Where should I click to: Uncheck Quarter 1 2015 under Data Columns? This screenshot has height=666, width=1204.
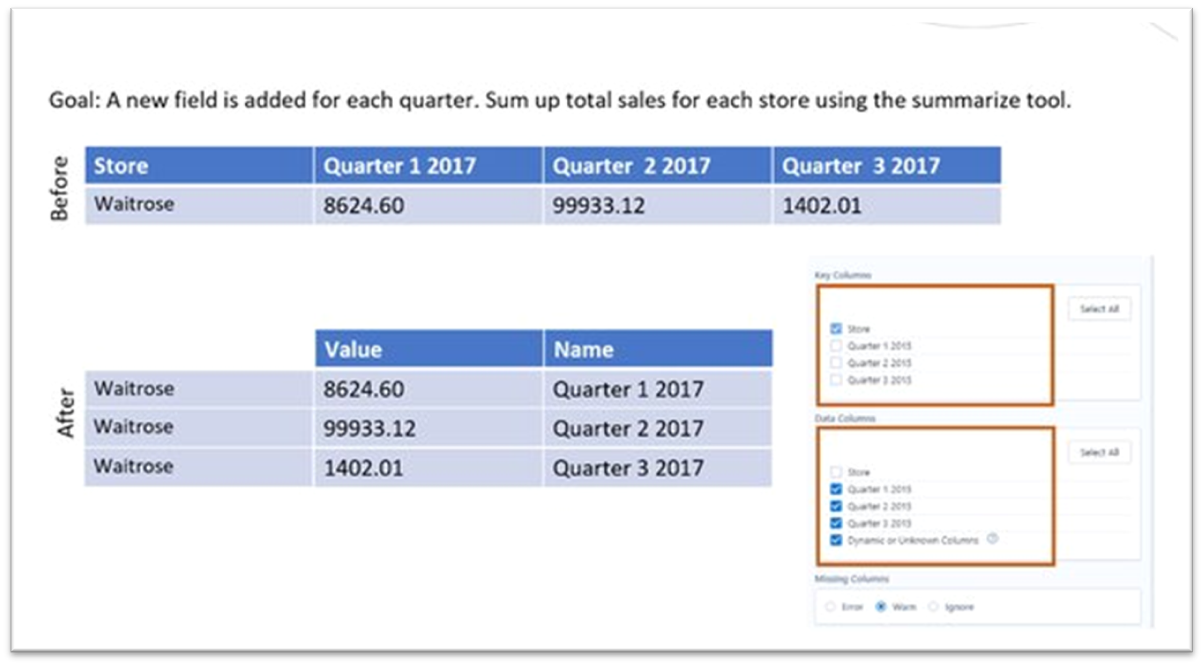(x=835, y=489)
